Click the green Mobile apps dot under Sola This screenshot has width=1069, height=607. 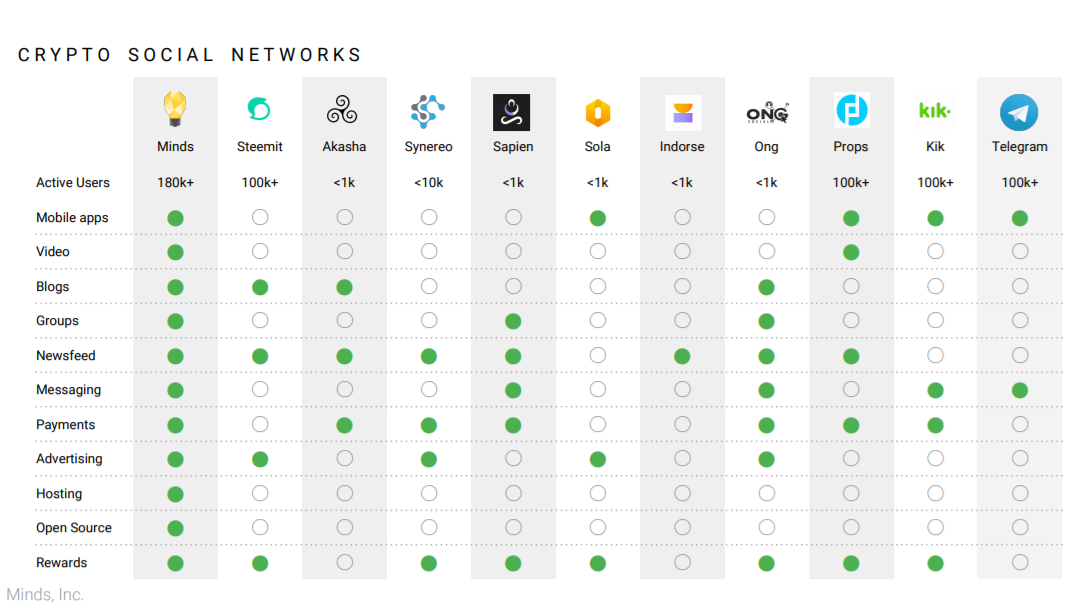coord(598,218)
